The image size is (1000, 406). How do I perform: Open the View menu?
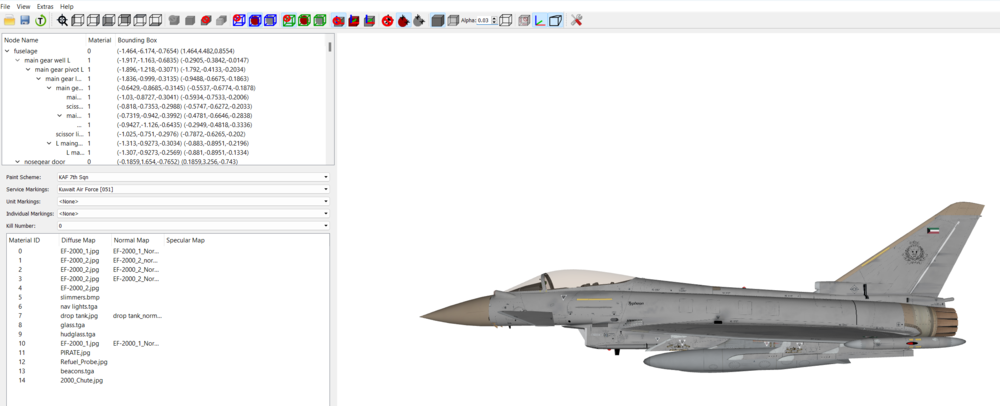point(24,6)
